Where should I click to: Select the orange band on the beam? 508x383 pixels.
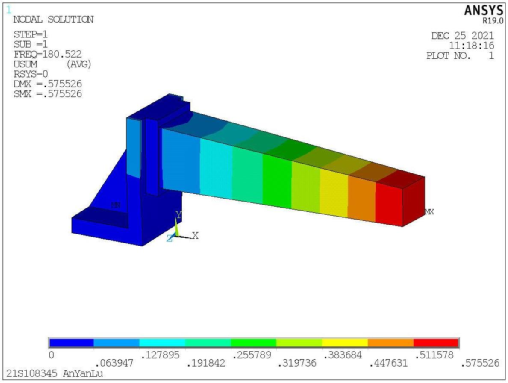pyautogui.click(x=362, y=198)
